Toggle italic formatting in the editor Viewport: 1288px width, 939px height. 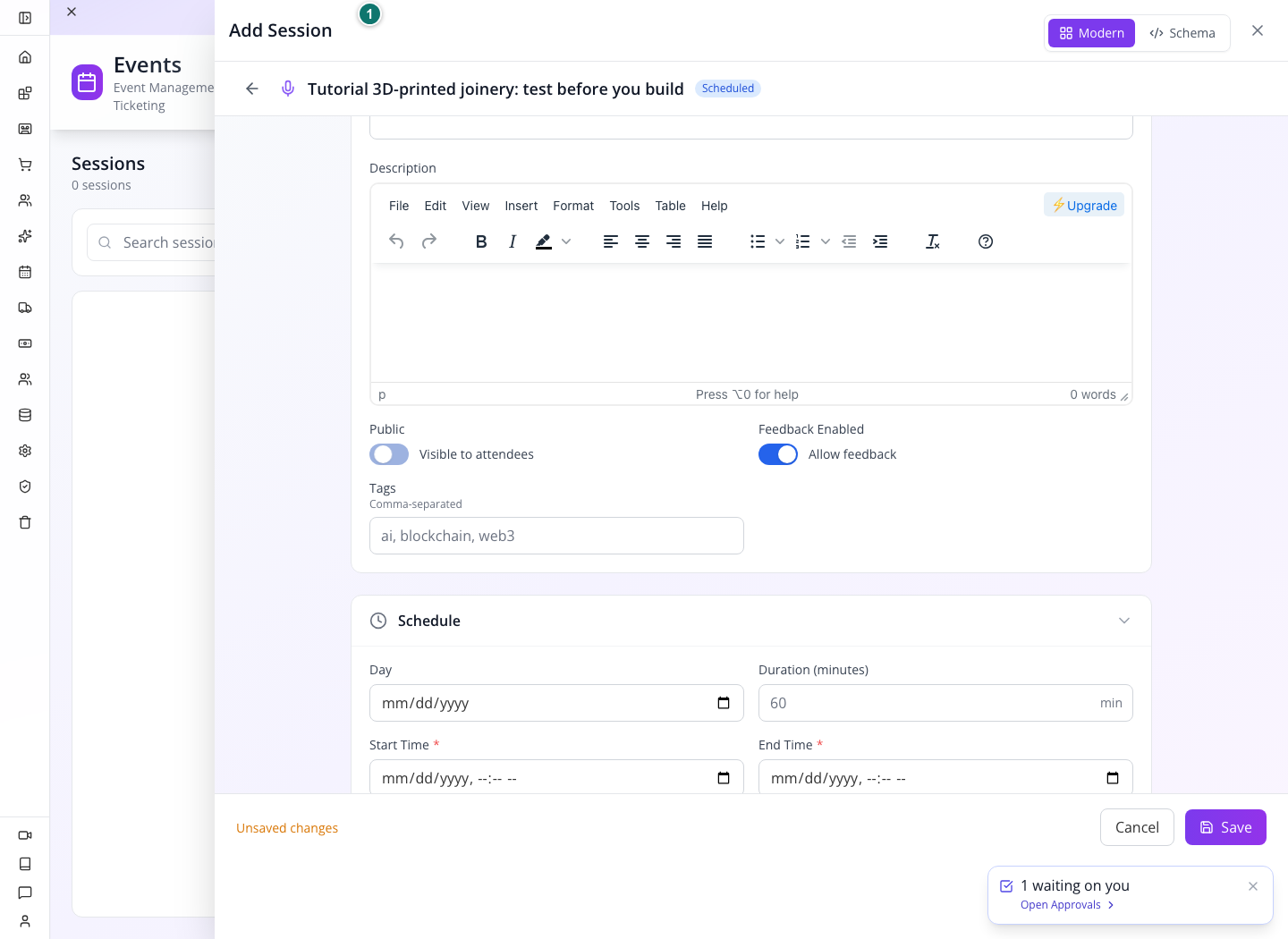point(513,241)
